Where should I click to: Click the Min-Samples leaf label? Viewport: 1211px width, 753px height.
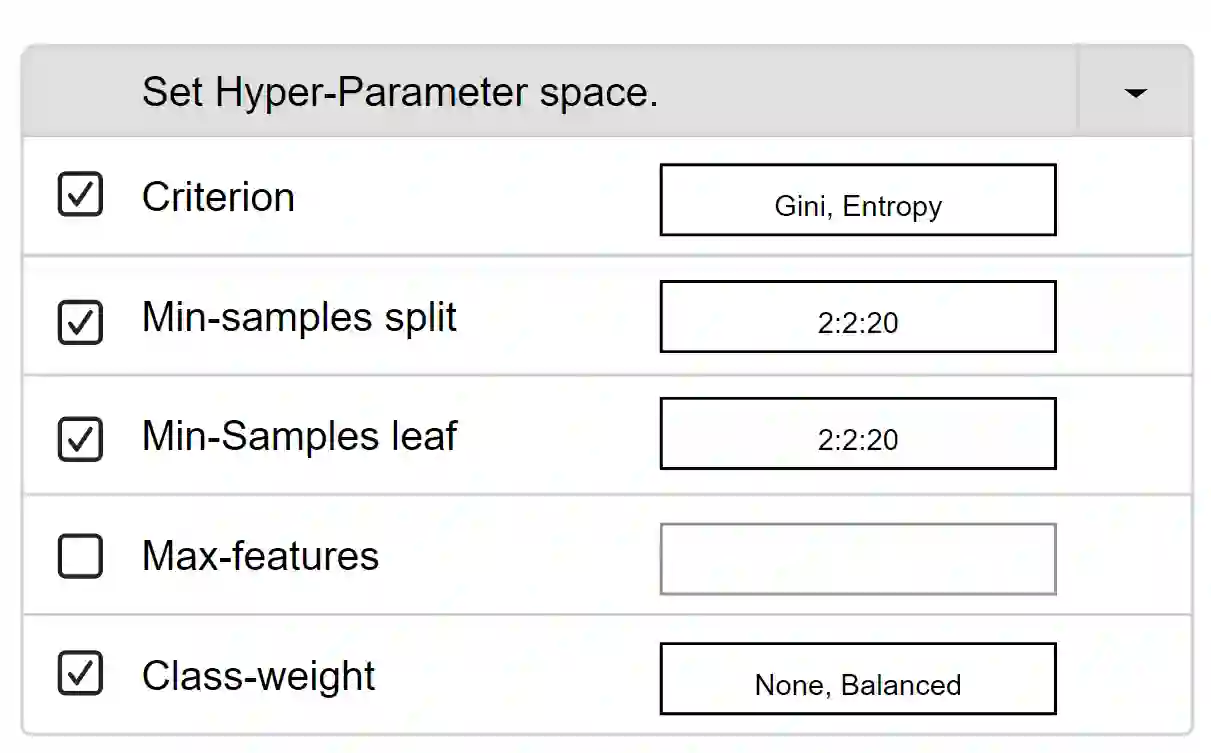click(x=299, y=436)
